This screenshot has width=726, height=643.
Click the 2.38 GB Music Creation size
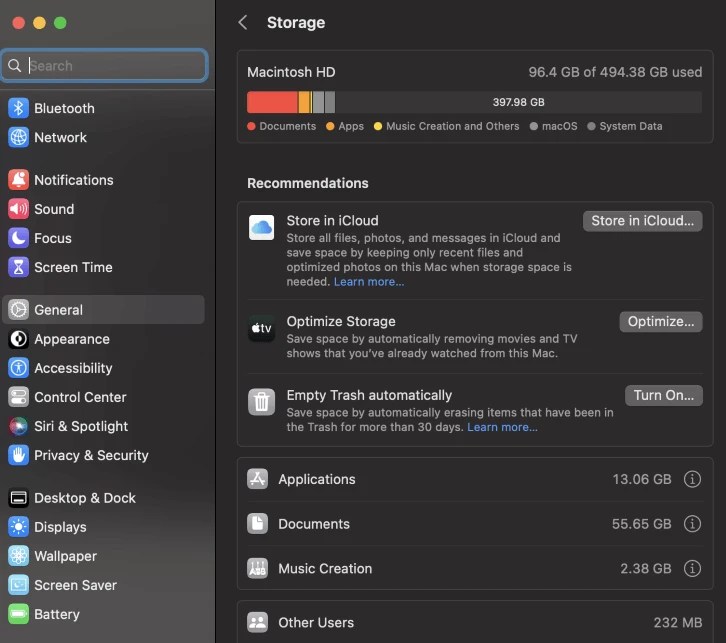pos(645,568)
